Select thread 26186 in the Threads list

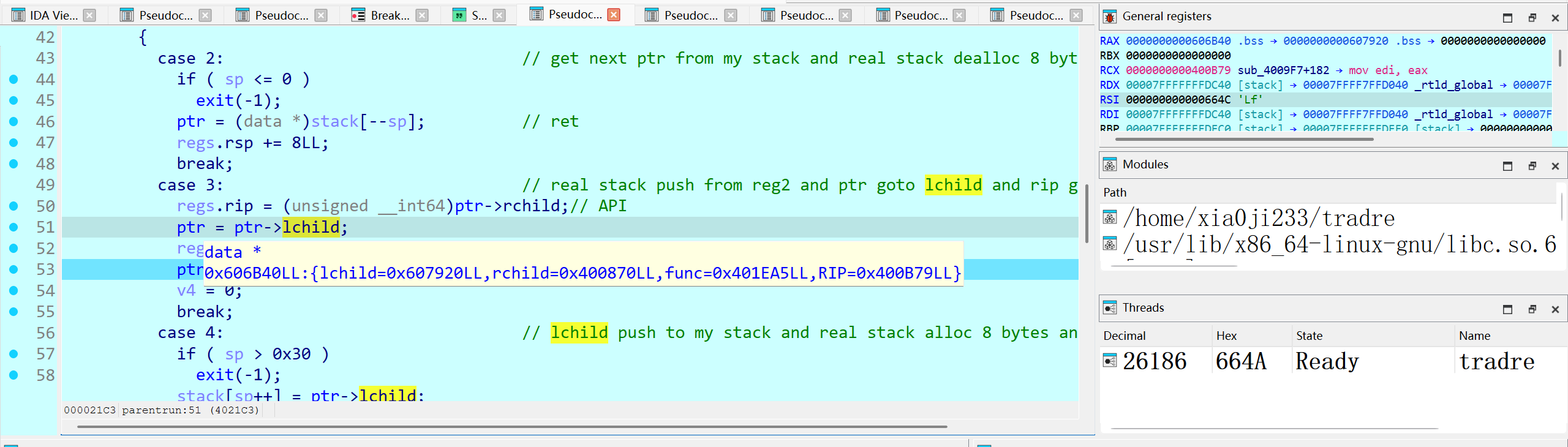[x=1333, y=361]
